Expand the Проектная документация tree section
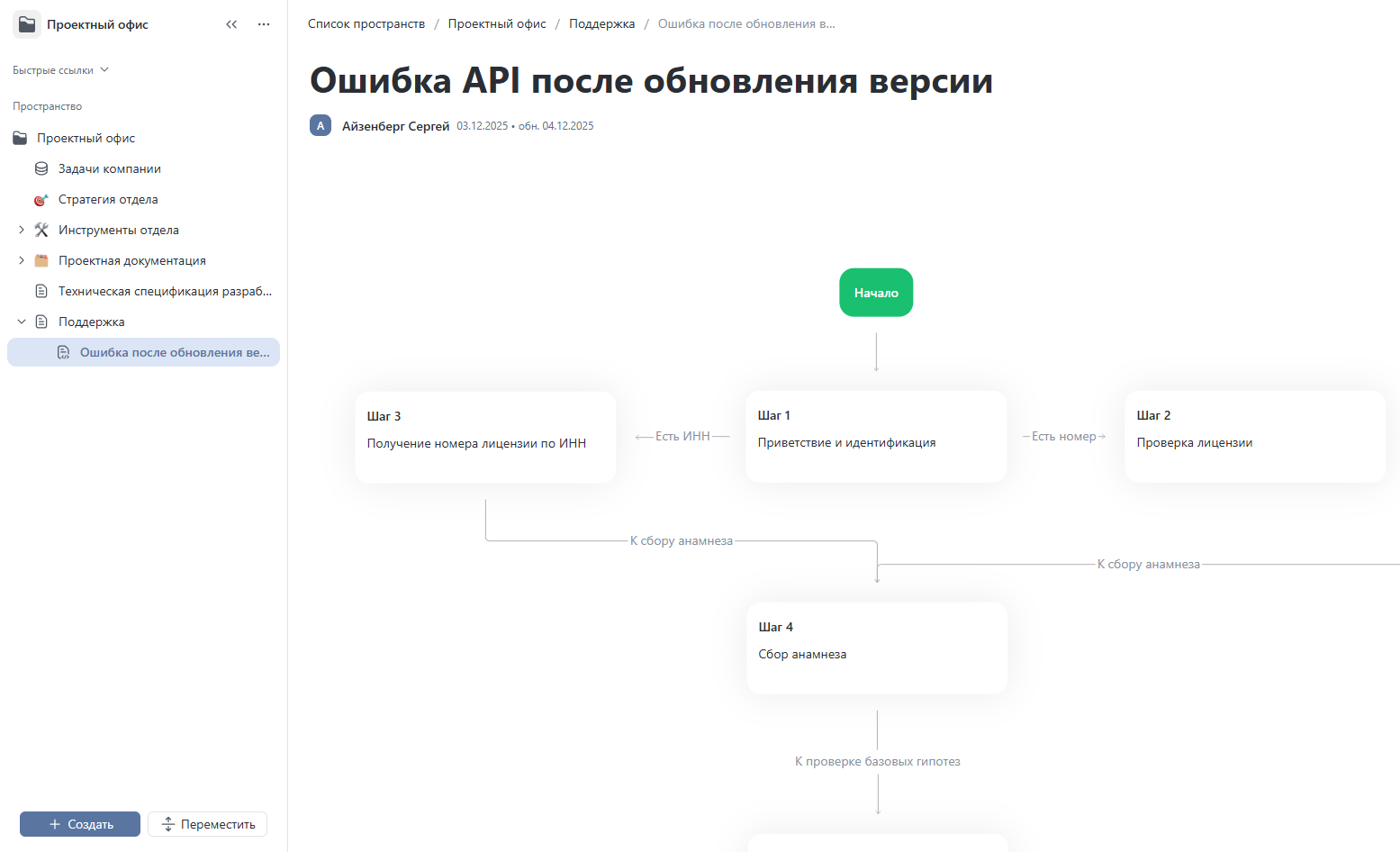Viewport: 1400px width, 852px height. click(x=22, y=260)
